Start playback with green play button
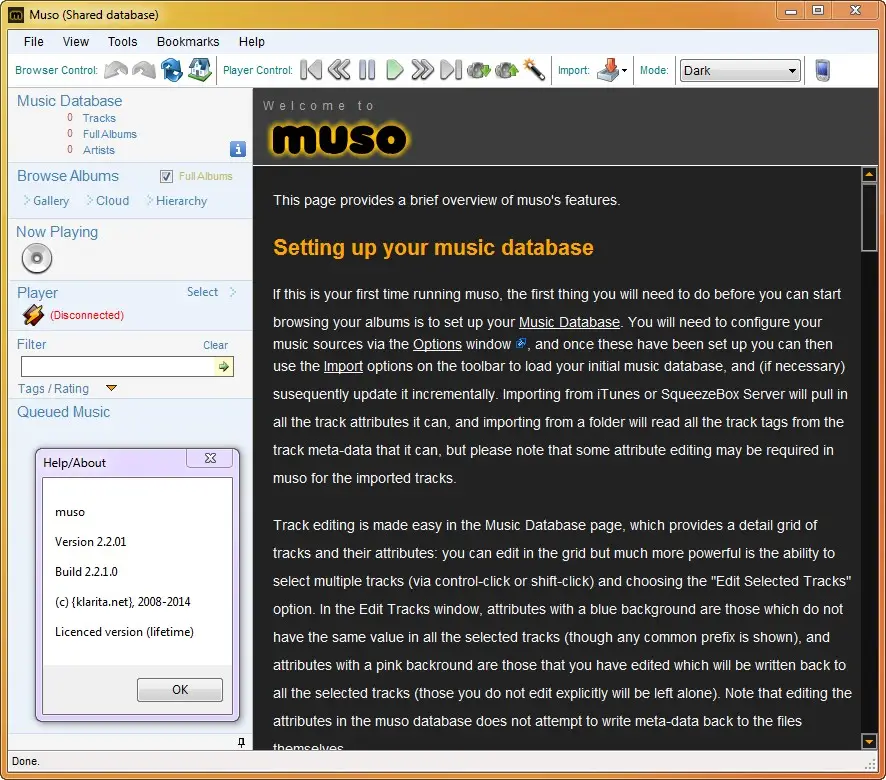886x780 pixels. (x=394, y=70)
